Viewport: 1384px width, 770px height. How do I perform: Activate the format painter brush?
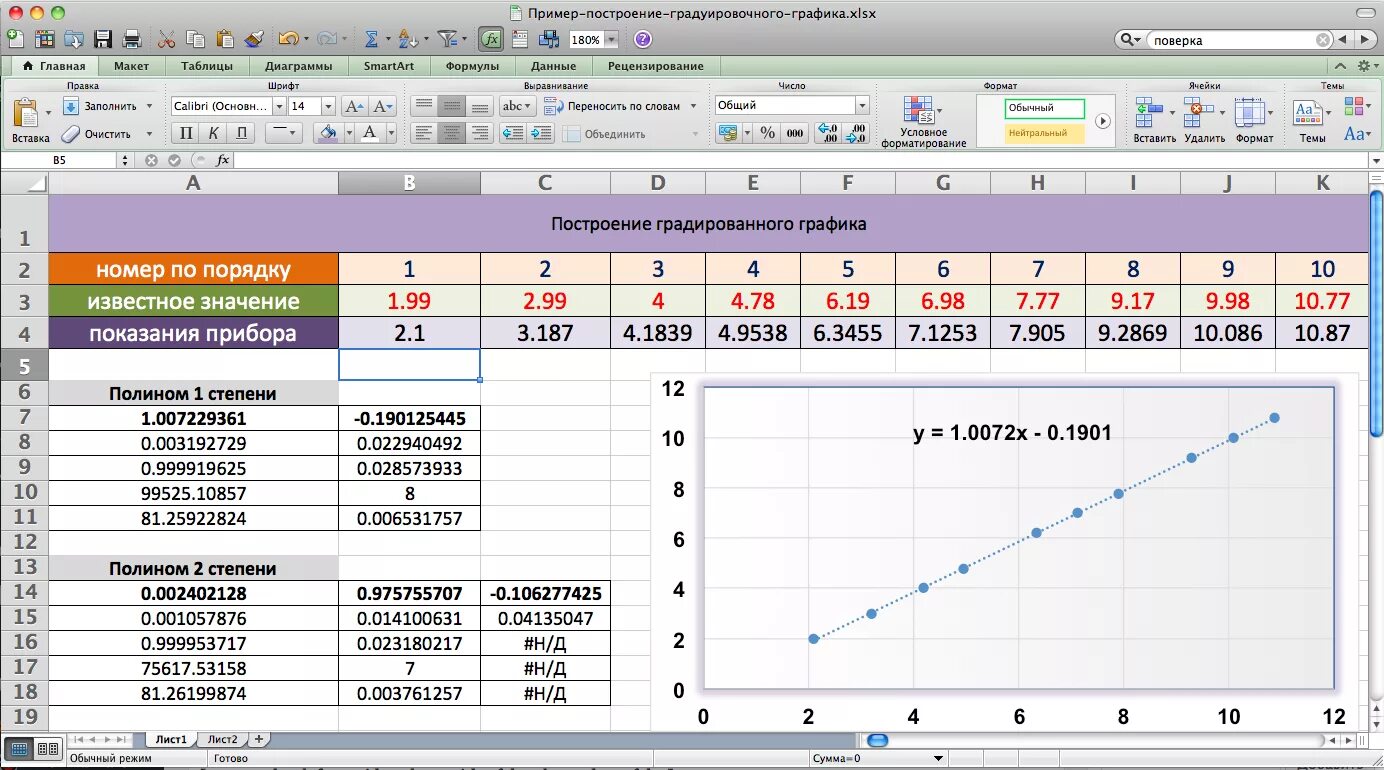coord(254,39)
